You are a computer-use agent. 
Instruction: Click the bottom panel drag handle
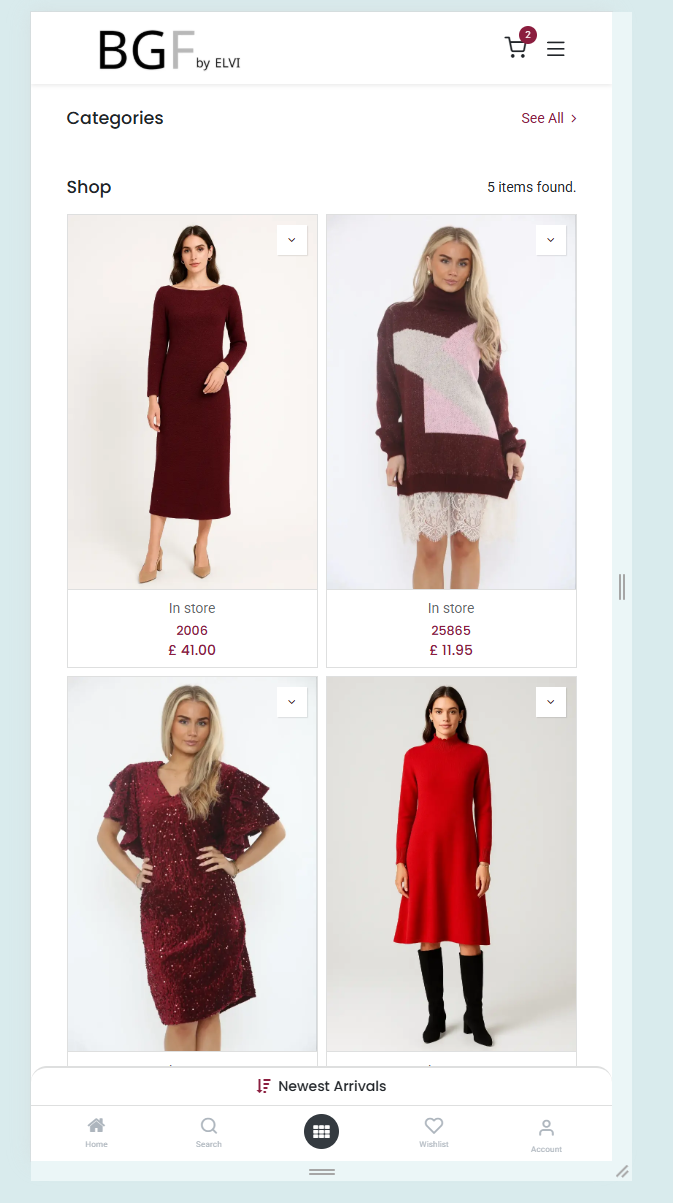(x=321, y=1171)
